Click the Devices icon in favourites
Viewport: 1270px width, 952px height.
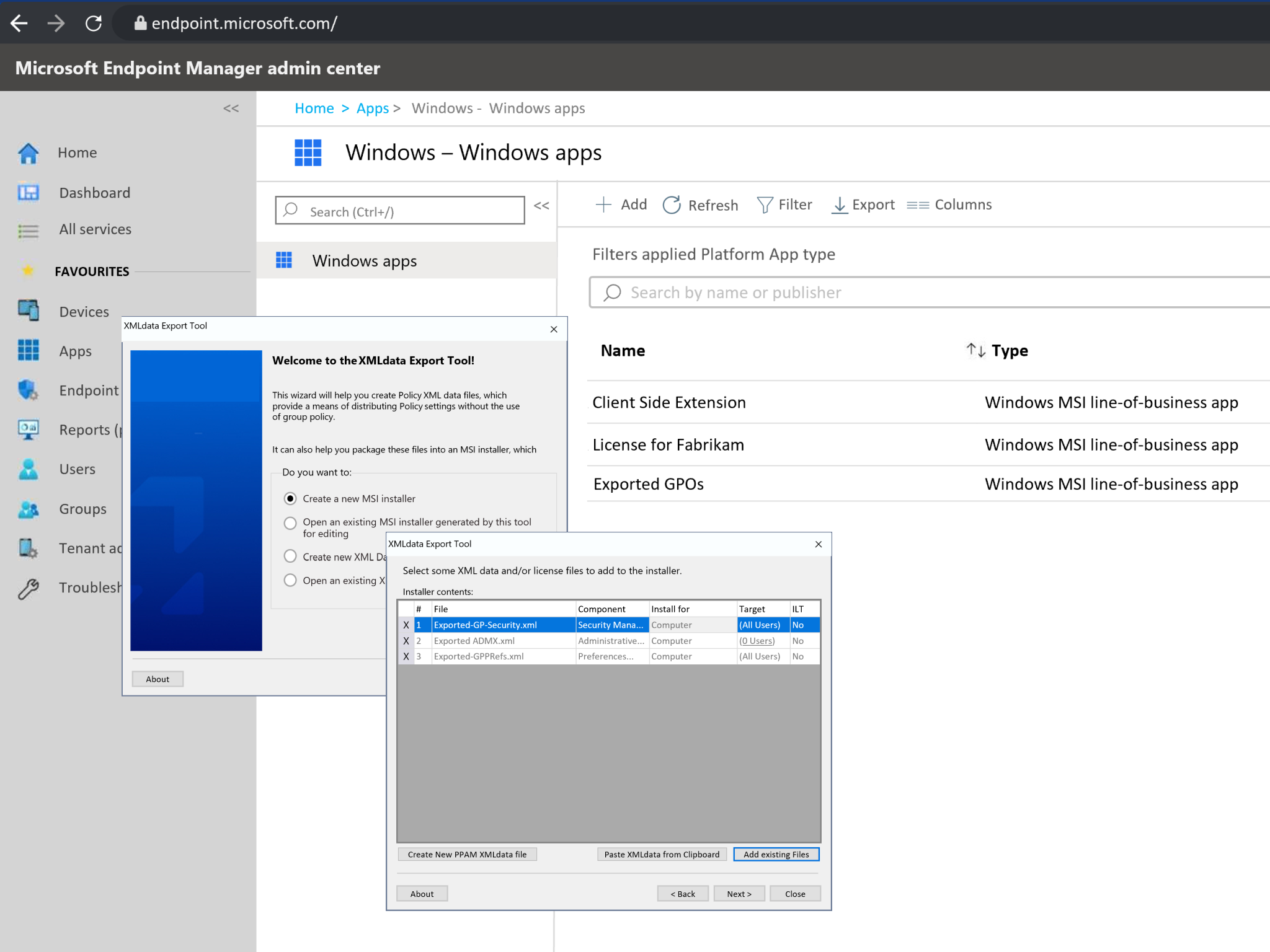29,311
